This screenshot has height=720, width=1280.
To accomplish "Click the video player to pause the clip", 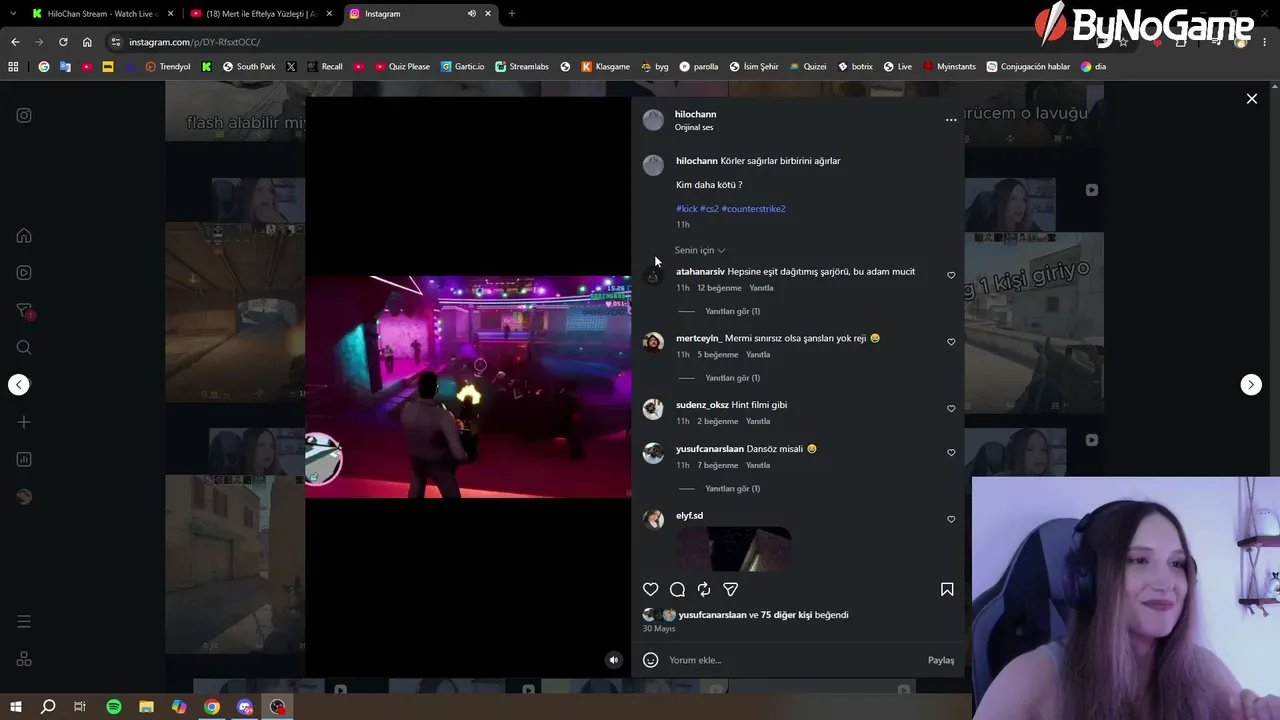I will pyautogui.click(x=468, y=387).
